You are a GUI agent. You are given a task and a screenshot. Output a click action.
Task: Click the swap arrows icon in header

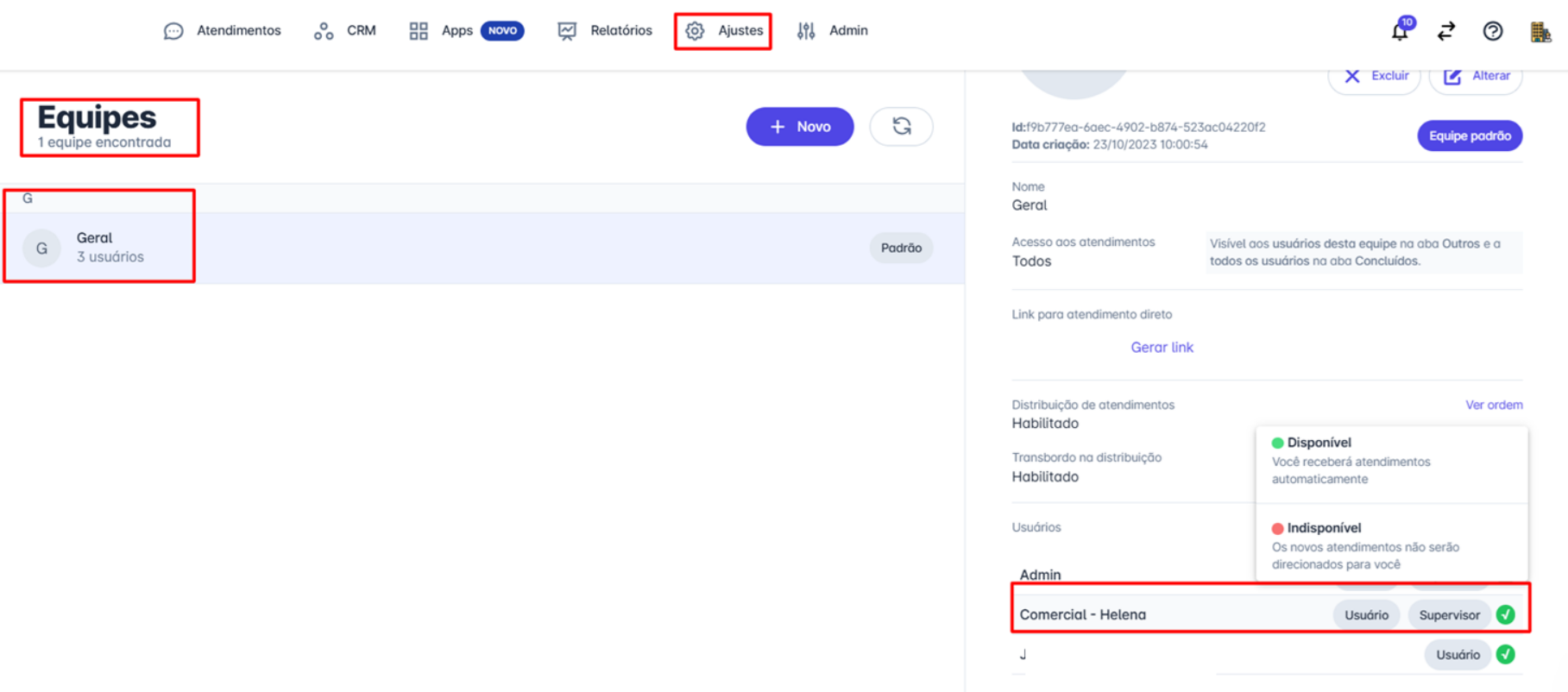click(x=1446, y=31)
